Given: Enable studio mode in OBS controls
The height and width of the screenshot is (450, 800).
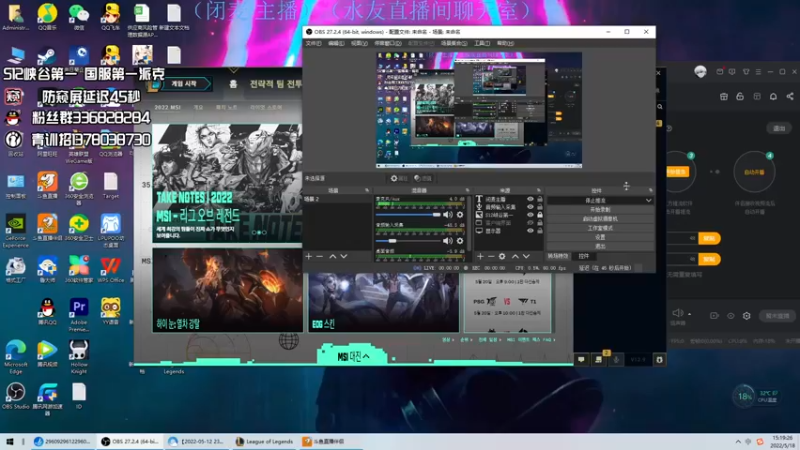Looking at the screenshot, I should [x=600, y=228].
